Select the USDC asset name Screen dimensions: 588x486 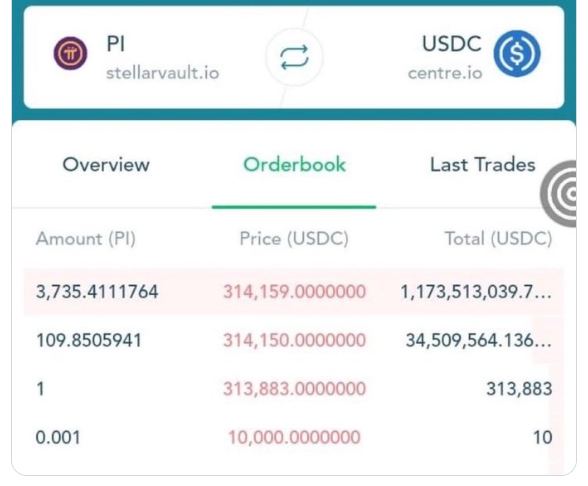tap(452, 44)
